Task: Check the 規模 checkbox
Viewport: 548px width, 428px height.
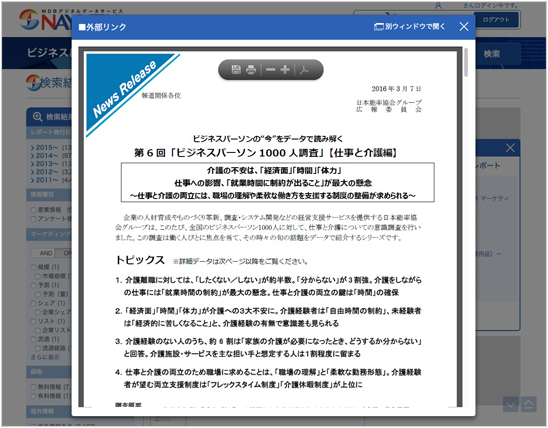Action: pos(33,267)
